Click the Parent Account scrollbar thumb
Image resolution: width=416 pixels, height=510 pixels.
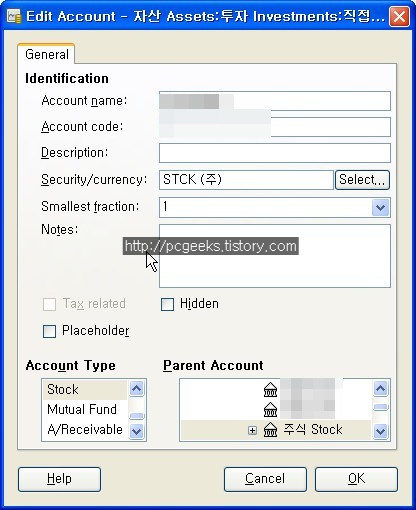(380, 407)
